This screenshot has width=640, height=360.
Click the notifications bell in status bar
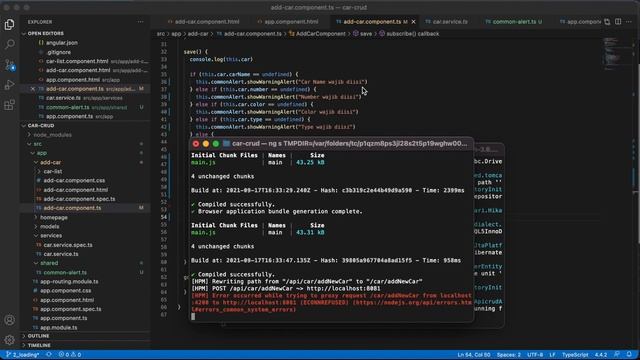click(x=629, y=355)
